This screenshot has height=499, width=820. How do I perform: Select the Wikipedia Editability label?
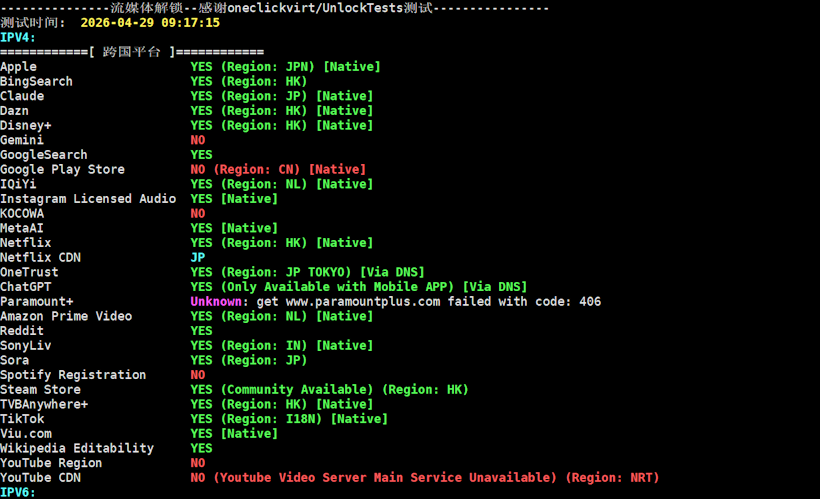tap(77, 448)
